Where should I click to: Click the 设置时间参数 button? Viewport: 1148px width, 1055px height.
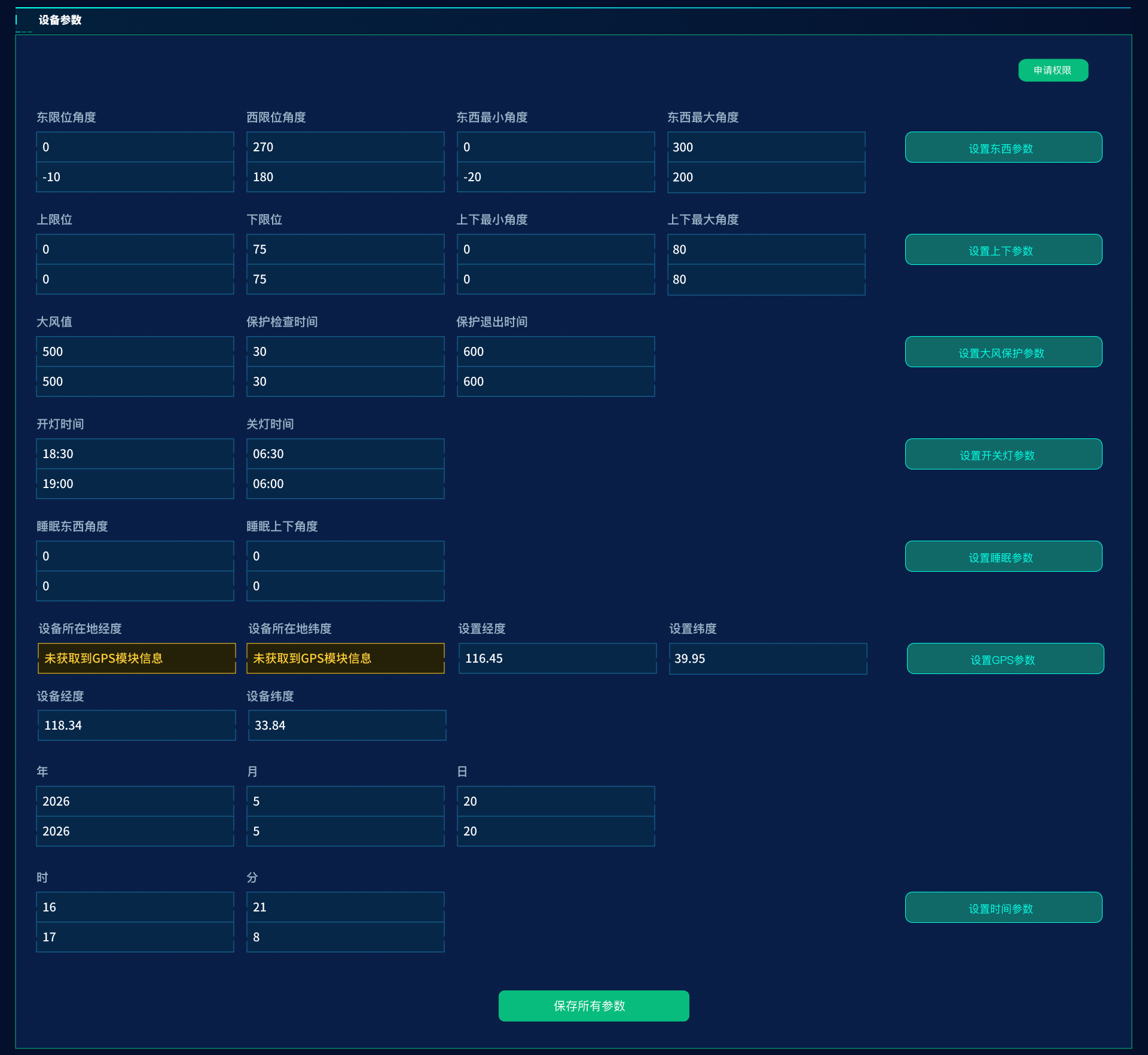click(x=1003, y=907)
